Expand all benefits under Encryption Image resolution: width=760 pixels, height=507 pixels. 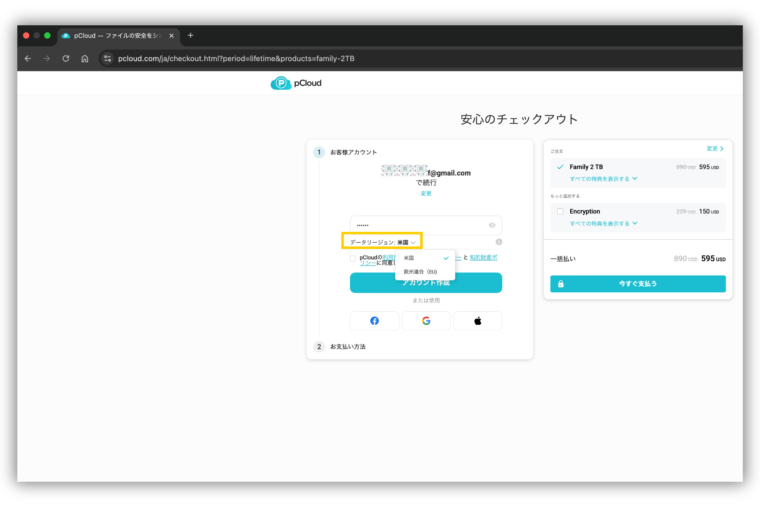[x=603, y=223]
